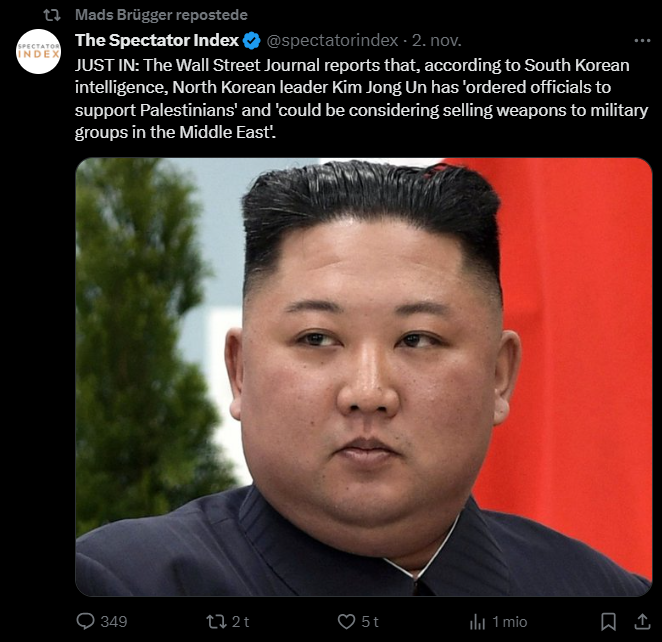
Task: Open the Spectator Index profile avatar
Action: coord(38,51)
